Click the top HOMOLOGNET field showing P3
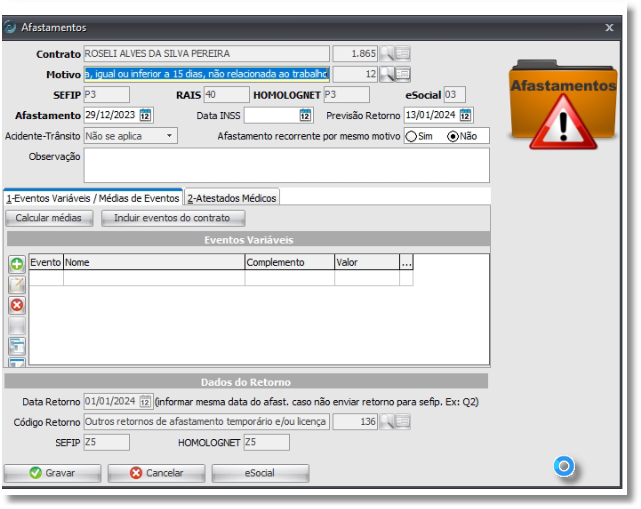 [347, 95]
